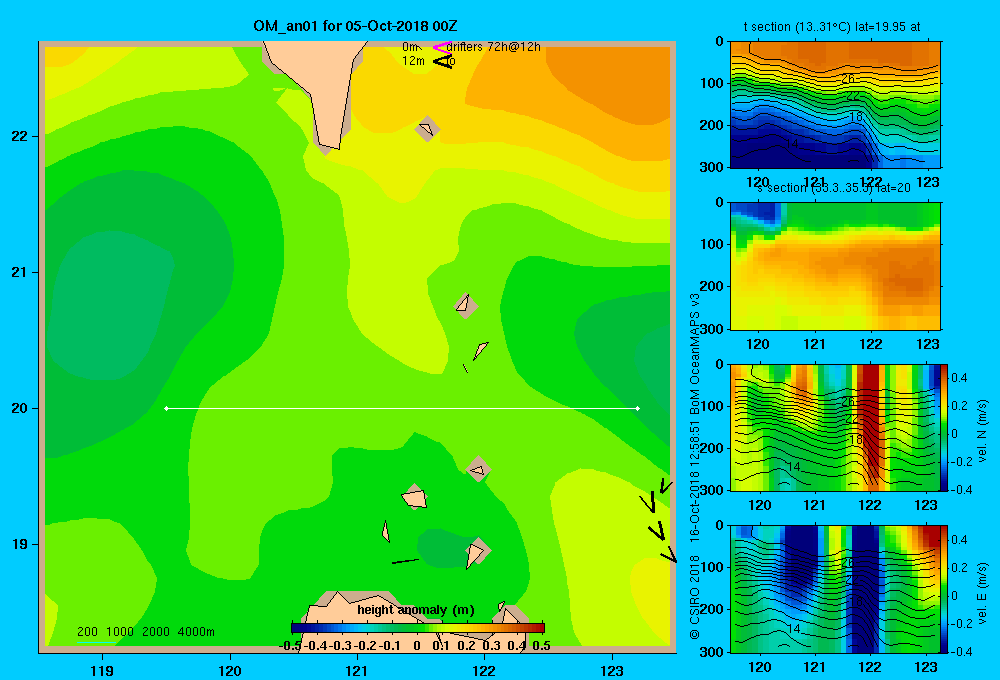Screen dimensions: 1000x680
Task: Click the 'vel. E (m/s)' axis label
Action: tap(982, 593)
